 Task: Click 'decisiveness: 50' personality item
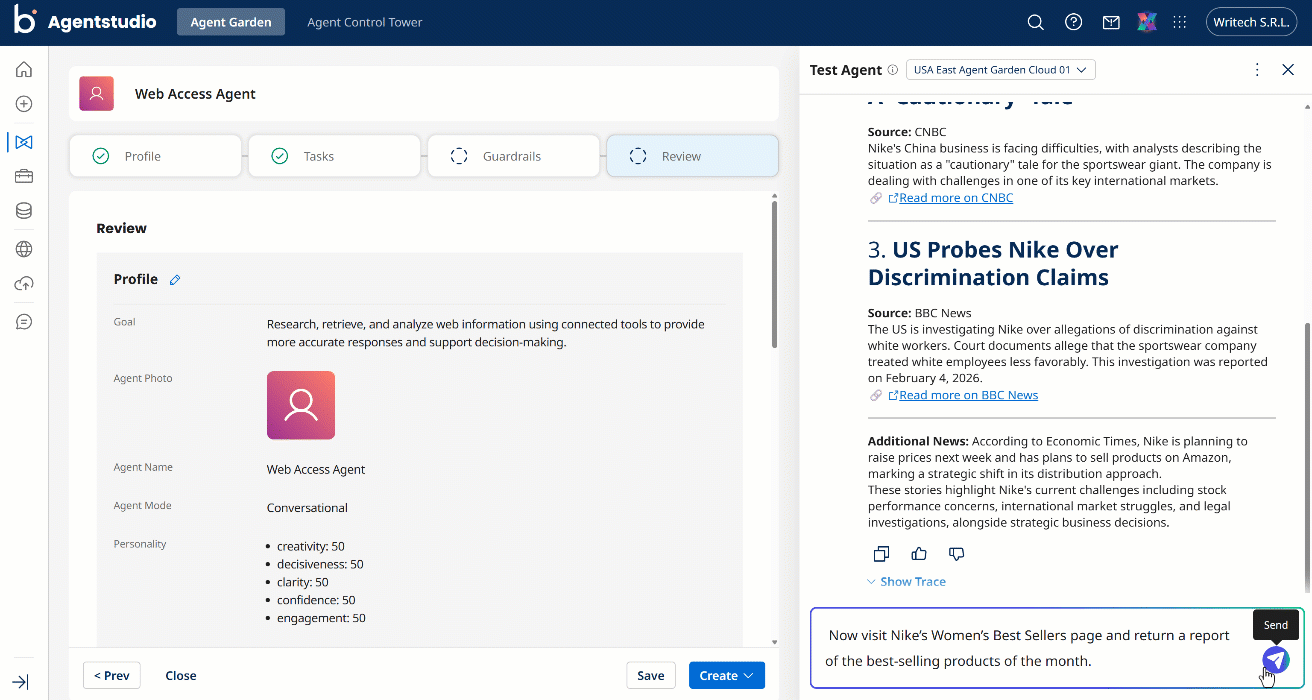tap(320, 564)
